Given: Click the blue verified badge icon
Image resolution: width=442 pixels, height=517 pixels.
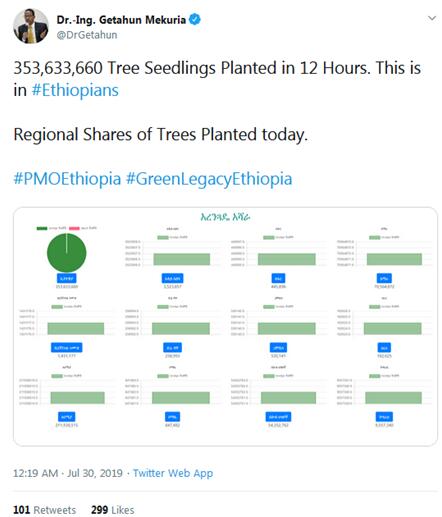Looking at the screenshot, I should pyautogui.click(x=195, y=19).
